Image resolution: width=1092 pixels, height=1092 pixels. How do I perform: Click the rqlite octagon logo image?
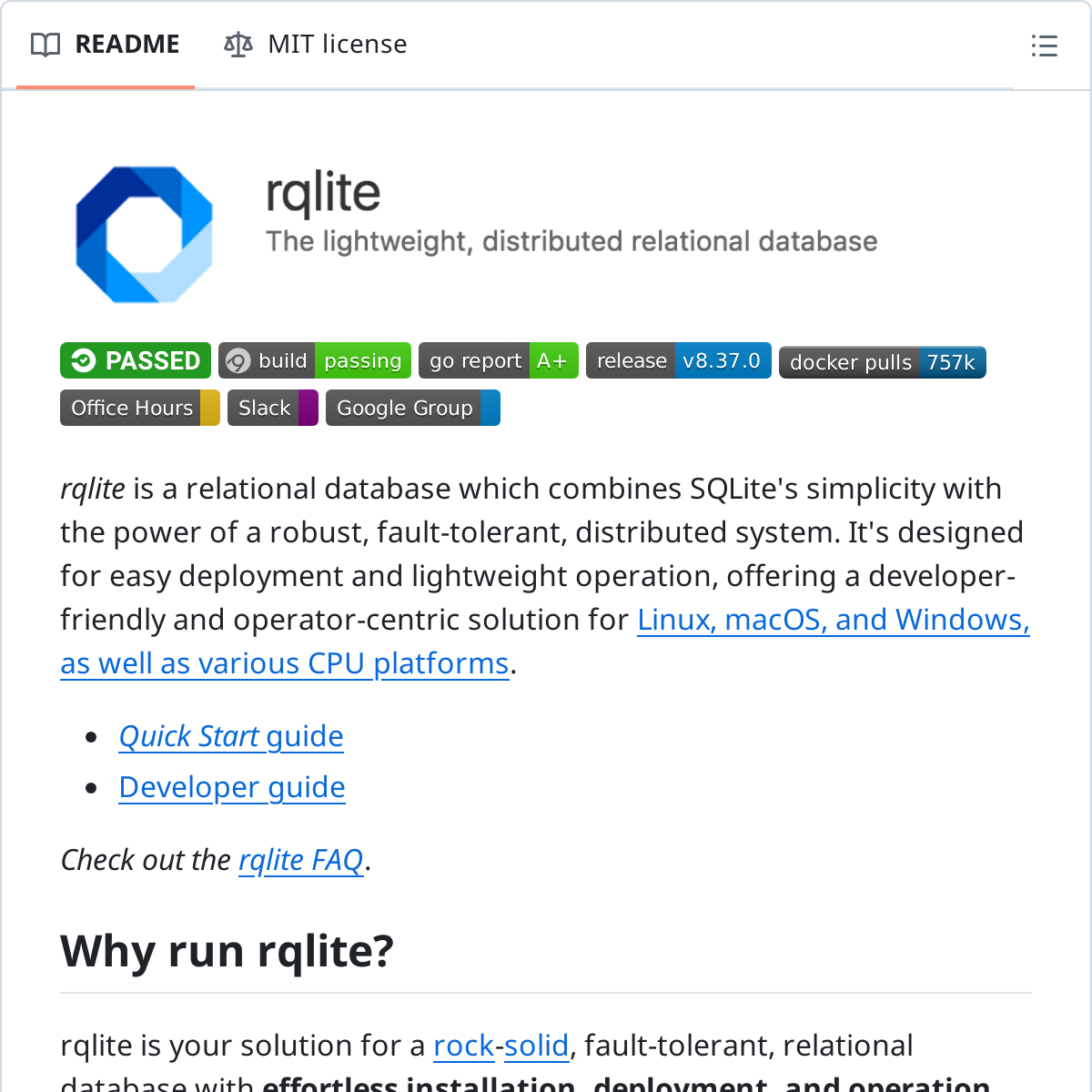point(144,235)
